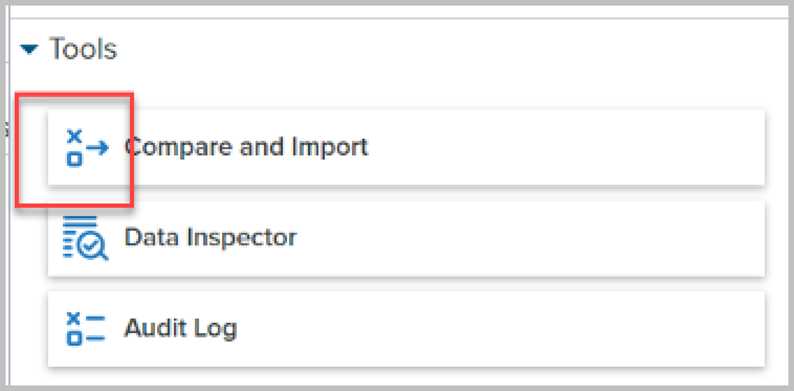Click the x mark in the Compare and Import icon

(74, 135)
